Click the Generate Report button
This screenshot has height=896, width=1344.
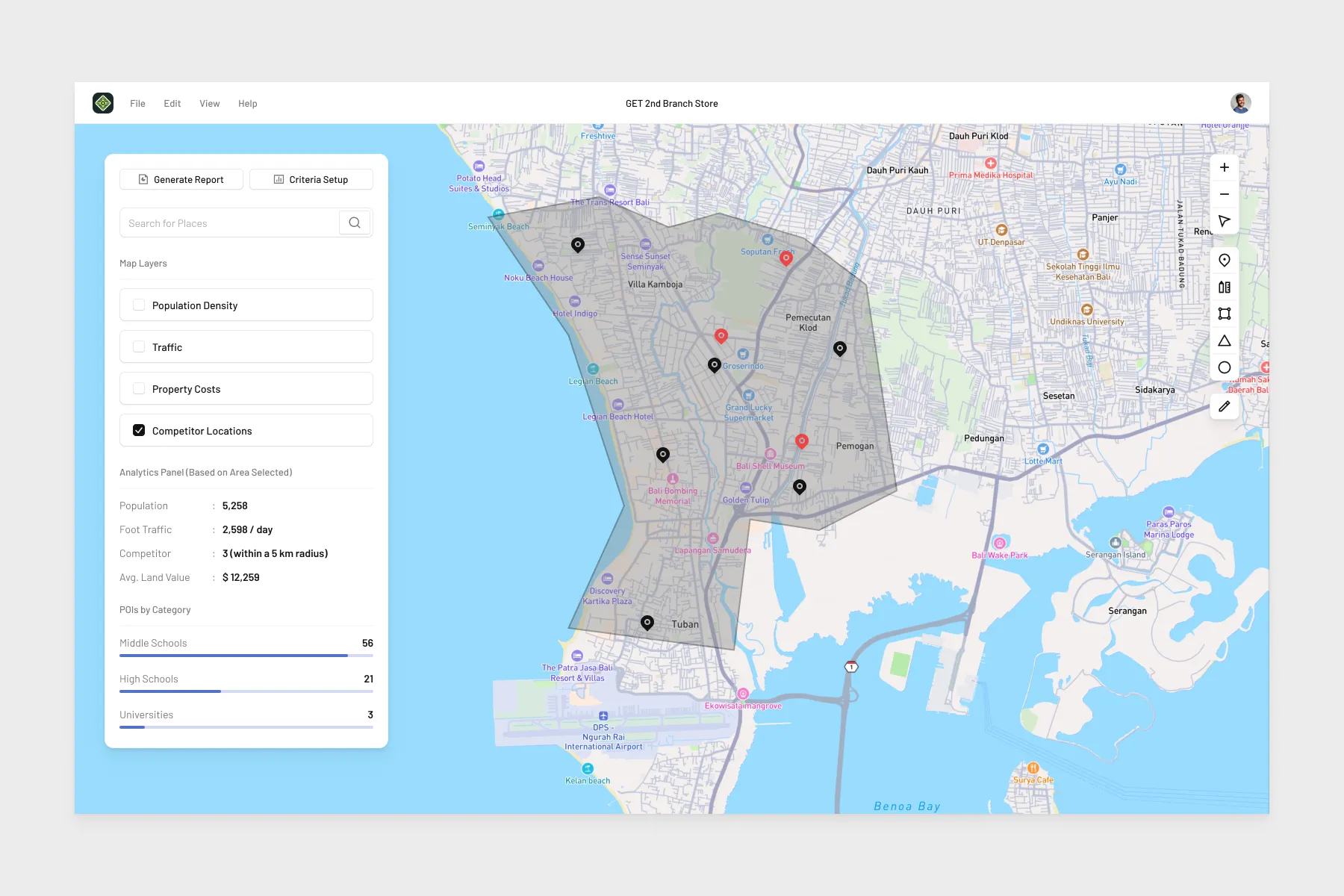coord(181,179)
